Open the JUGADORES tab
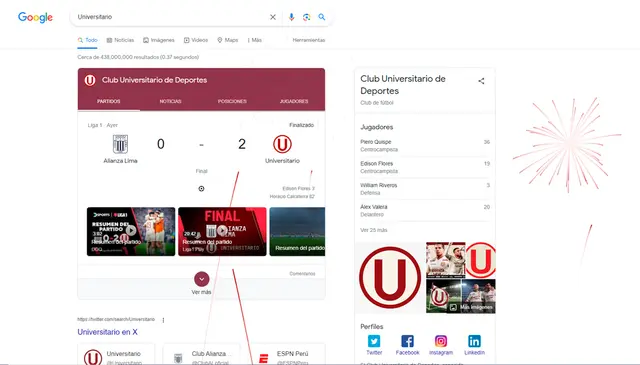This screenshot has width=640, height=365. 294,101
